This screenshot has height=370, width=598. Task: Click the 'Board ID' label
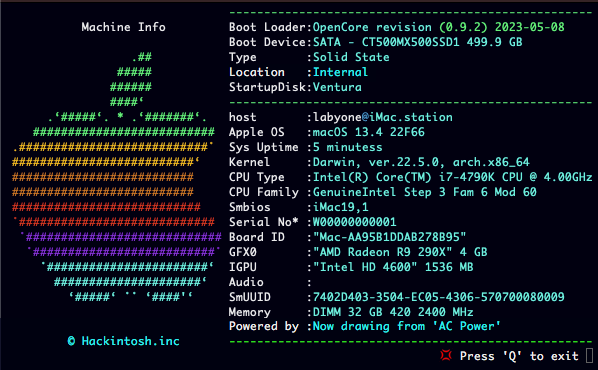pos(257,237)
